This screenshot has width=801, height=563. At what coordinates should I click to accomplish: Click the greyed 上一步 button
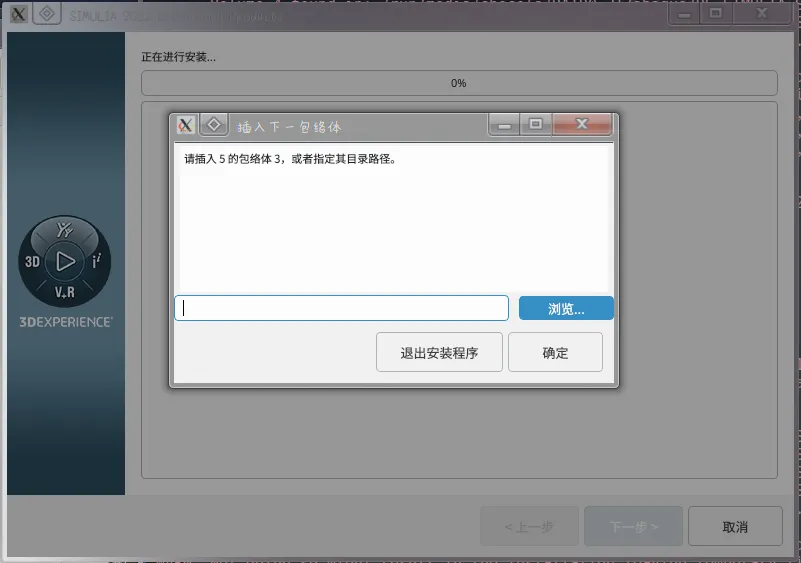529,526
